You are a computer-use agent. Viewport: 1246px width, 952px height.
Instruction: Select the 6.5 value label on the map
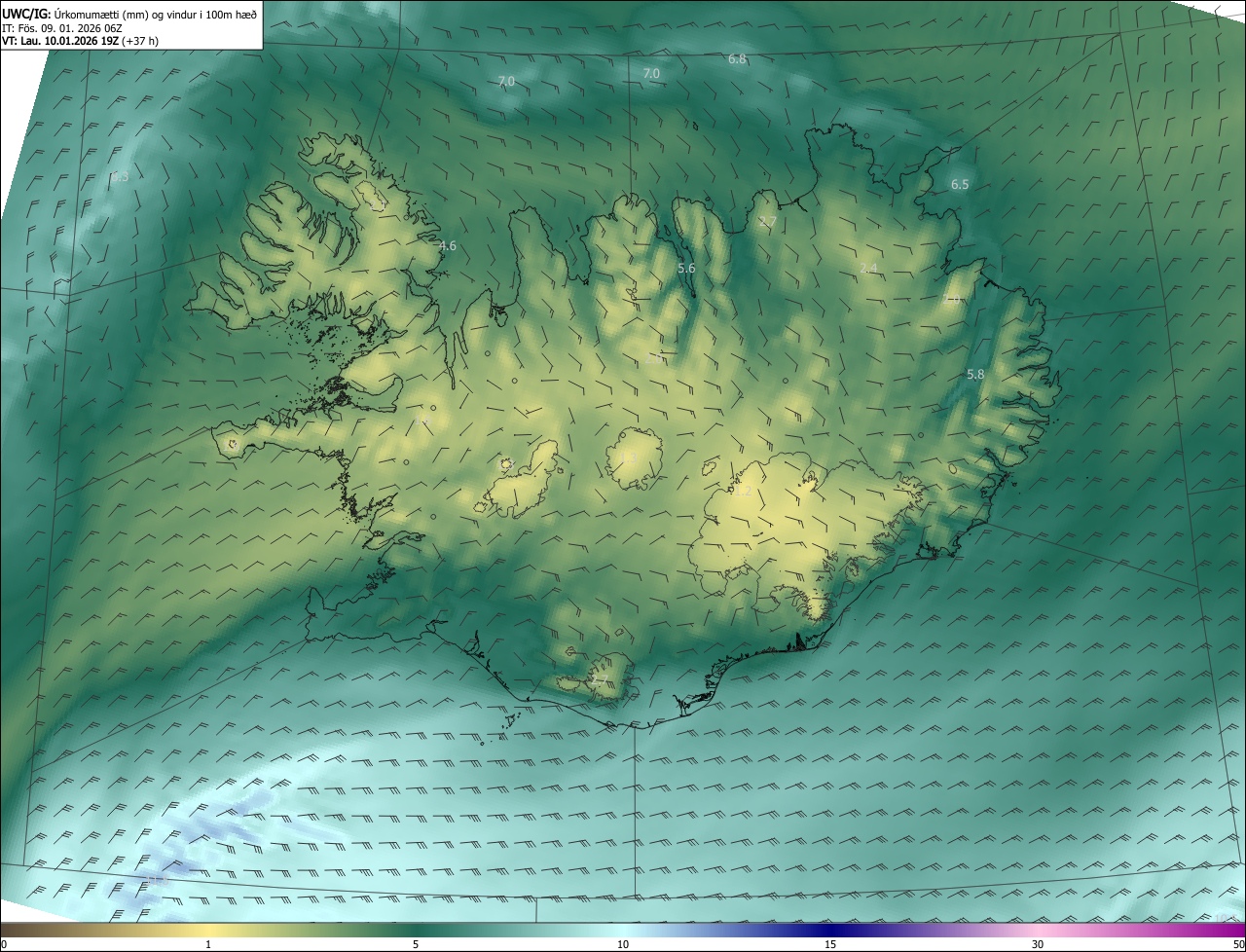pyautogui.click(x=960, y=185)
